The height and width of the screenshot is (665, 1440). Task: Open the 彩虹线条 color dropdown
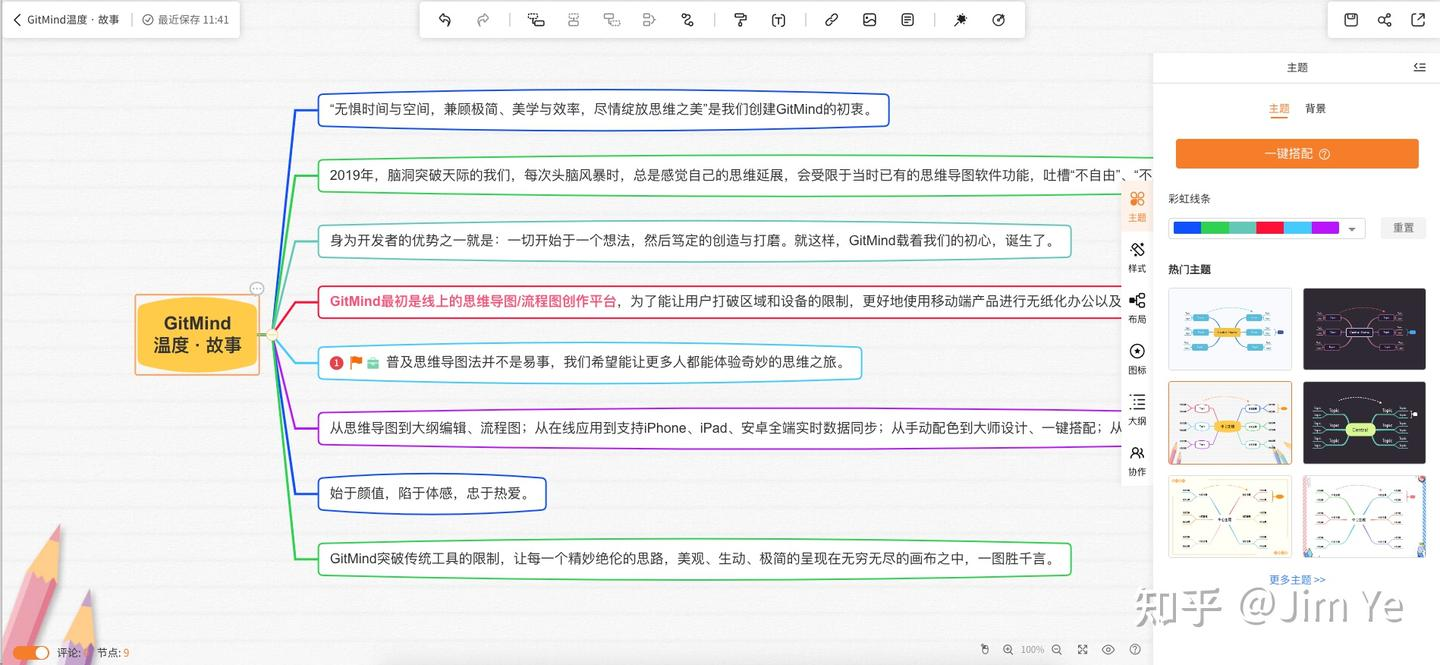tap(1267, 228)
